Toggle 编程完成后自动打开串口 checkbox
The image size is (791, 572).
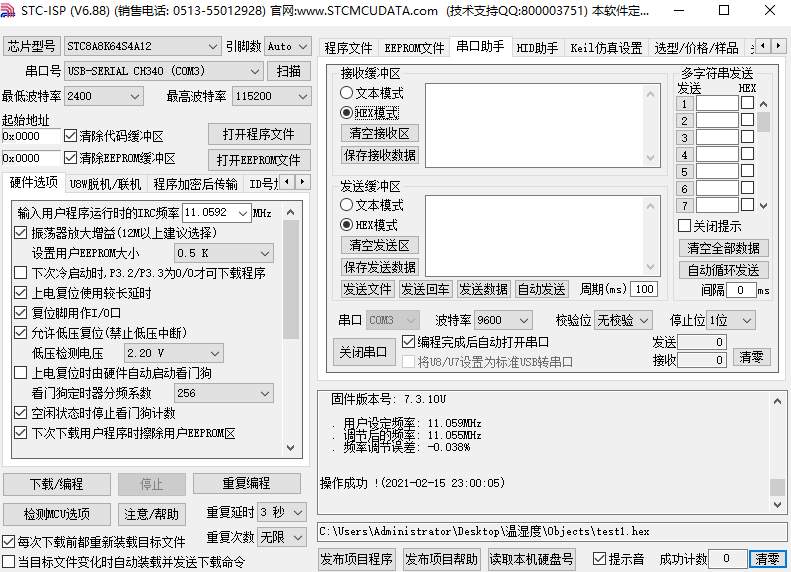[x=408, y=341]
